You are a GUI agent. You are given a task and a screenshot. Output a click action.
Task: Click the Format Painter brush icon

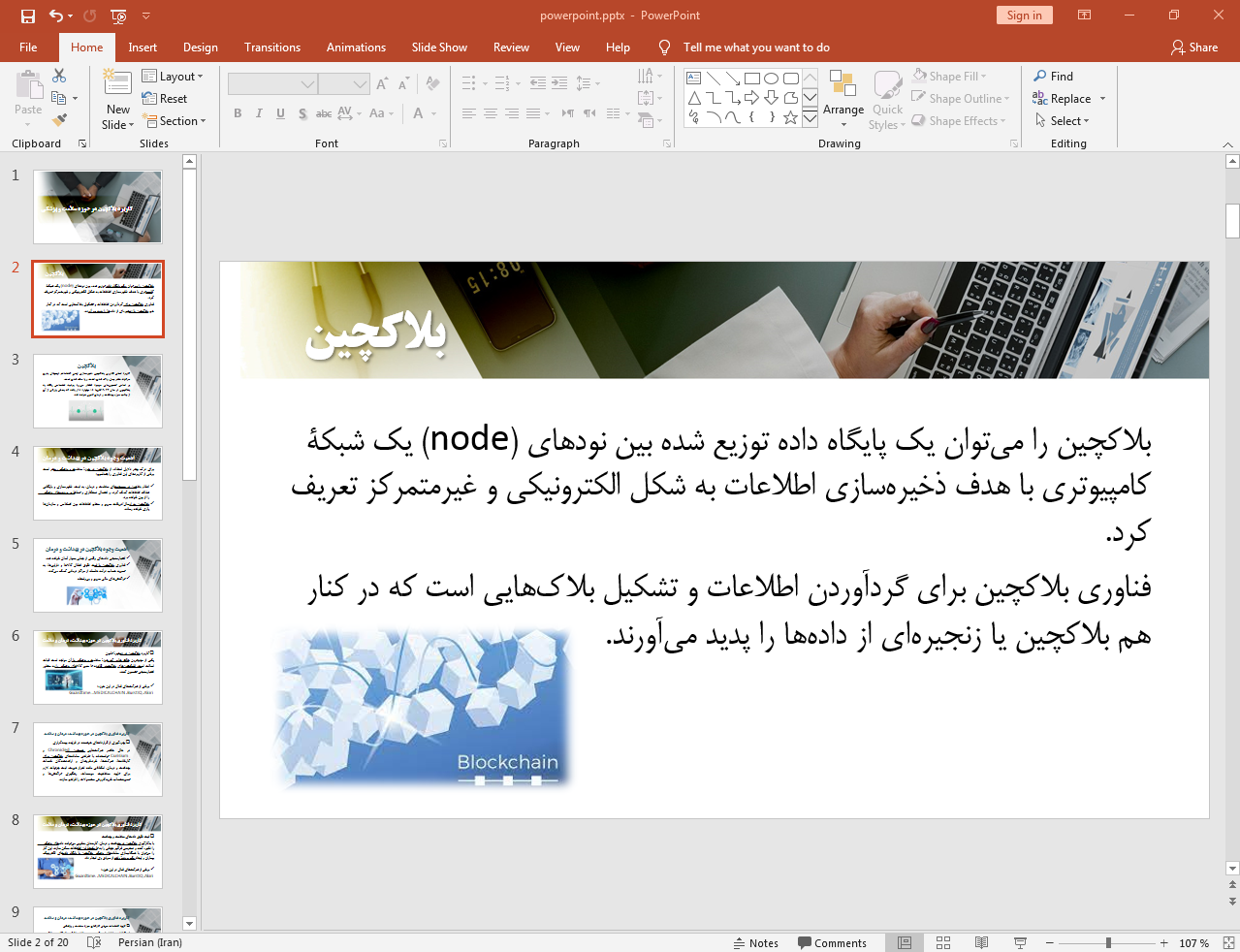click(x=59, y=120)
